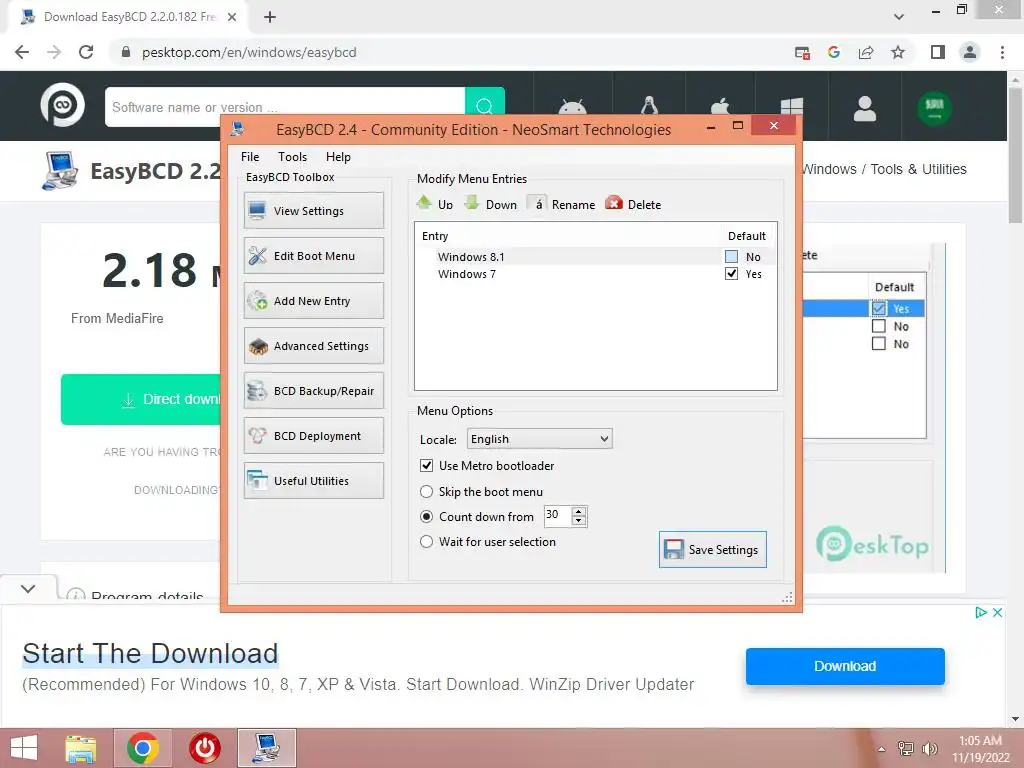
Task: Open Windows Start button
Action: click(x=24, y=748)
